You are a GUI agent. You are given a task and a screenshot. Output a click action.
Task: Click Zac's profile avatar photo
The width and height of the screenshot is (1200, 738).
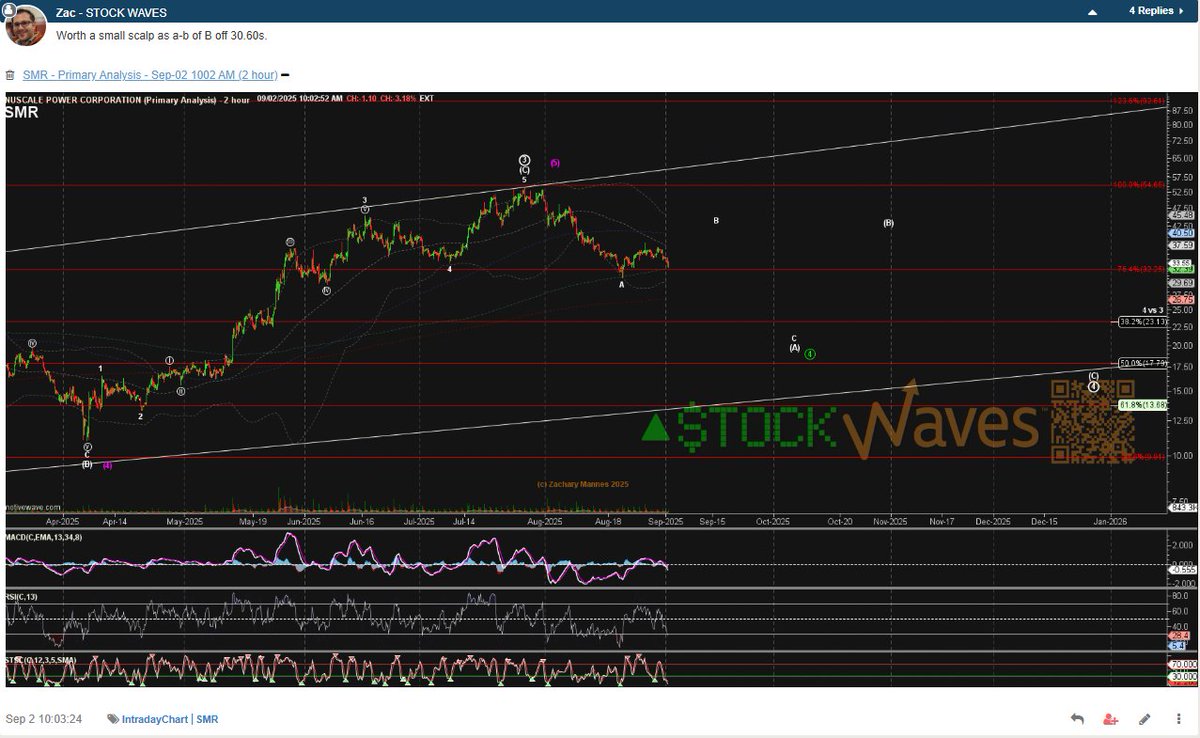pos(26,26)
